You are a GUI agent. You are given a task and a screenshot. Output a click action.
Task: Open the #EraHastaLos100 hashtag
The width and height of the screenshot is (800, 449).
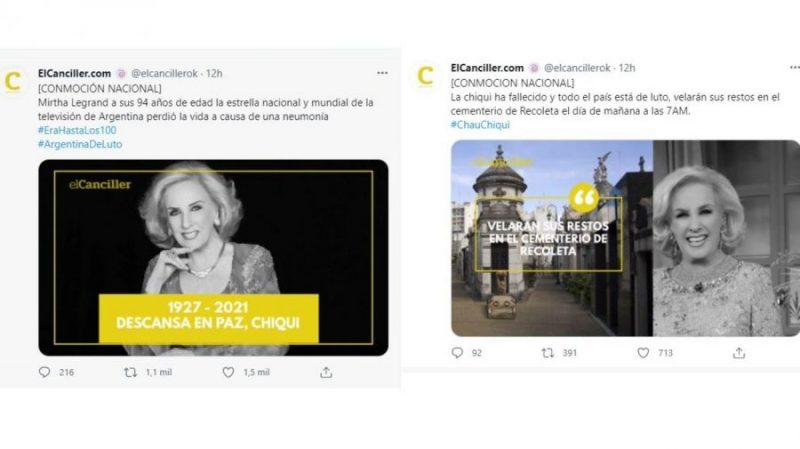[x=76, y=131]
